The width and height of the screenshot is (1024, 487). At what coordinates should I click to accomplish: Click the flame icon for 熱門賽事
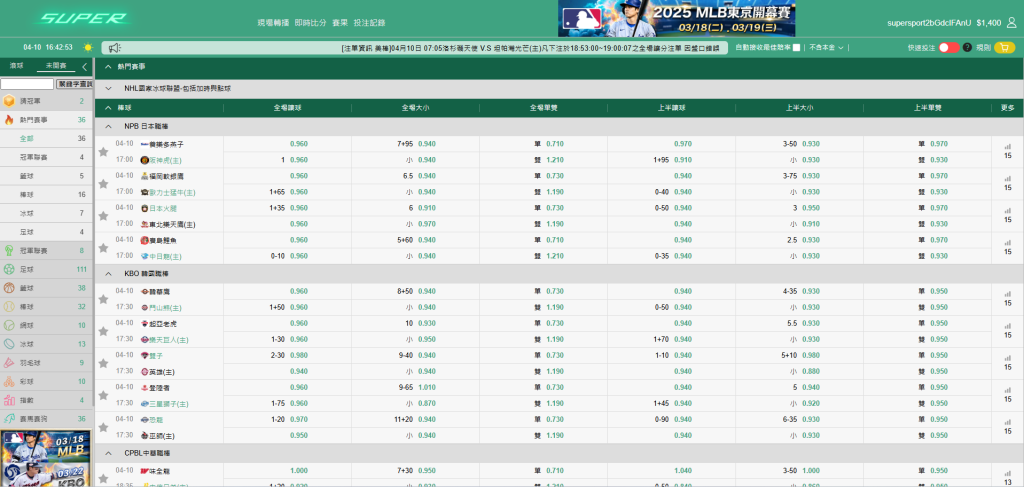coord(9,120)
